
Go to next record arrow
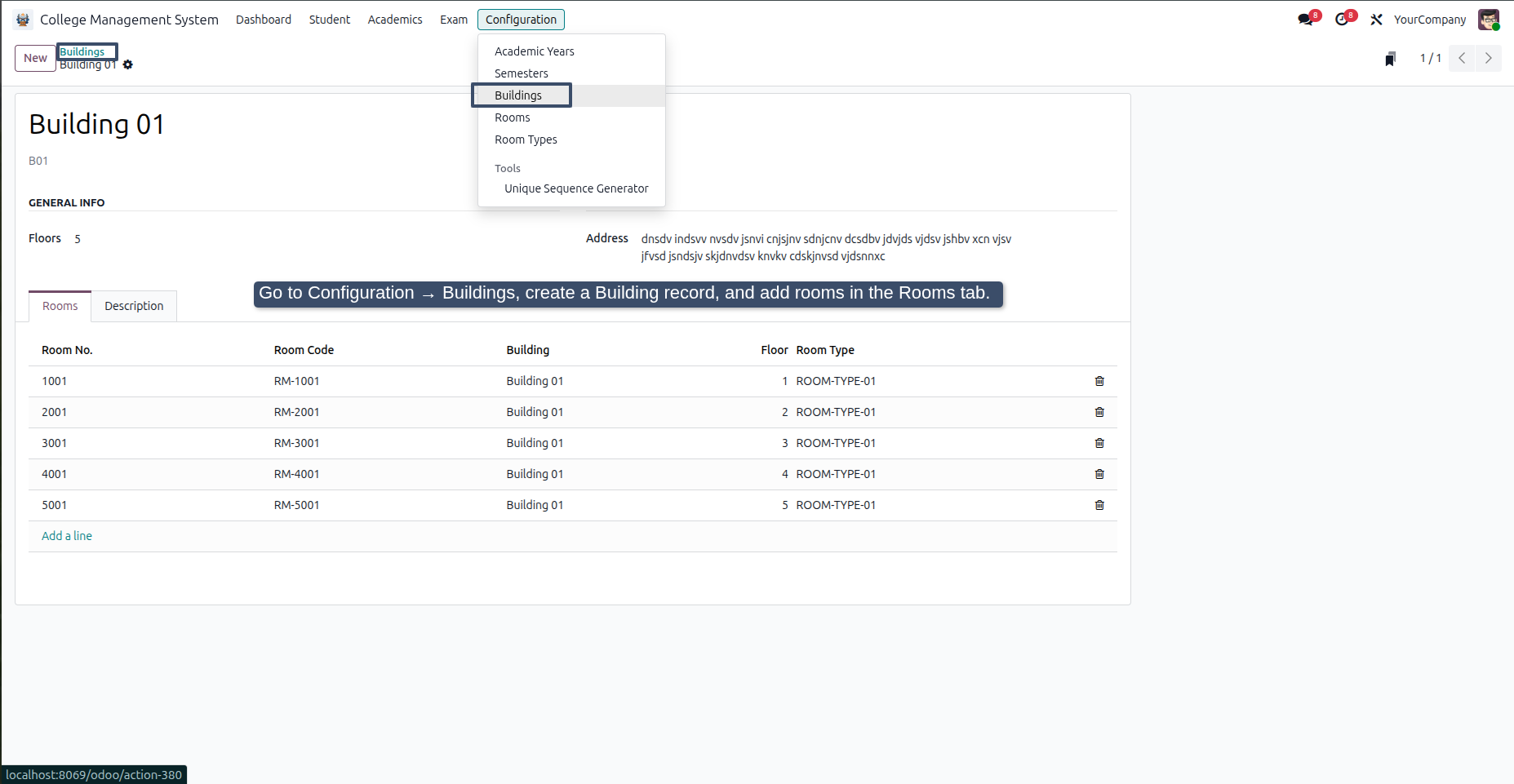coord(1489,58)
